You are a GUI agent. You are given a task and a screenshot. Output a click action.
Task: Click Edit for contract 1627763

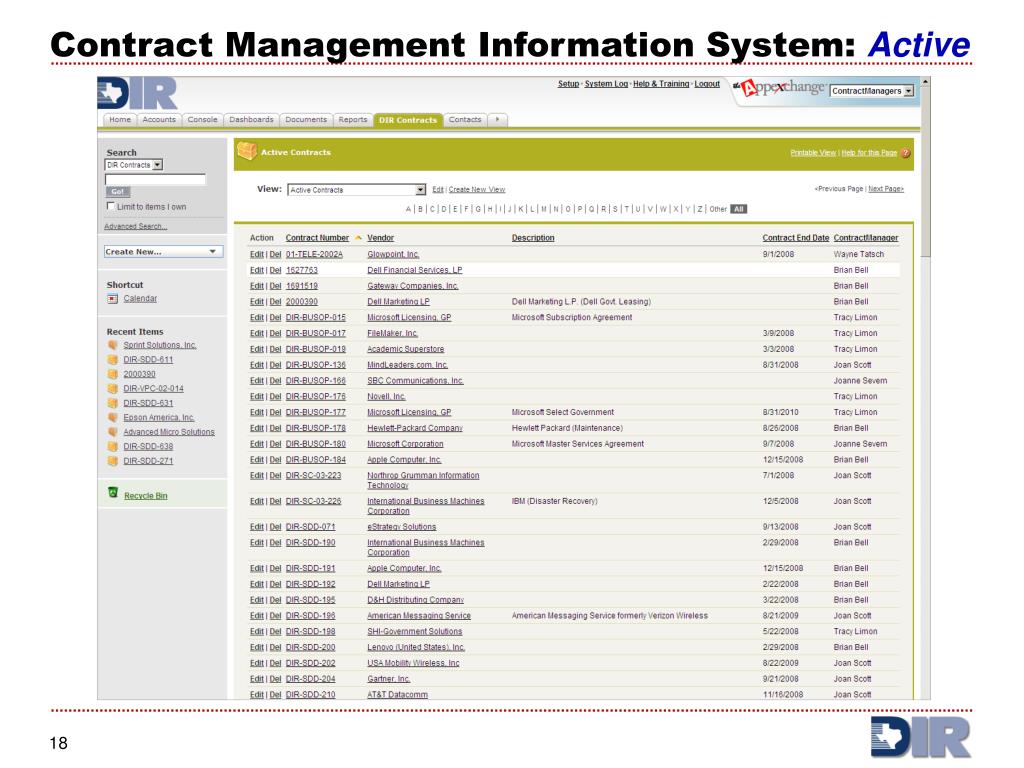click(x=257, y=270)
